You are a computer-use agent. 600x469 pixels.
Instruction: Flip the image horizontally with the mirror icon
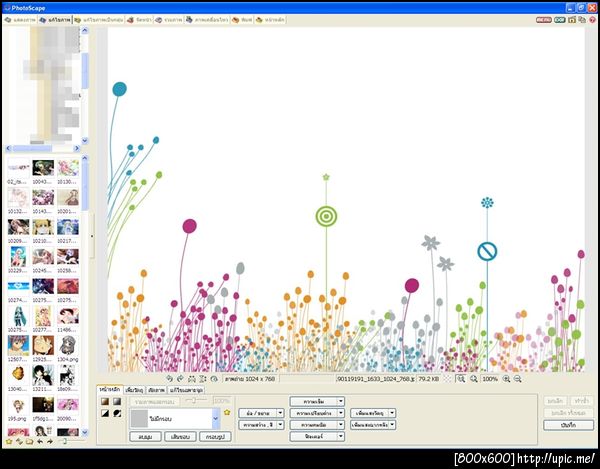pyautogui.click(x=192, y=379)
